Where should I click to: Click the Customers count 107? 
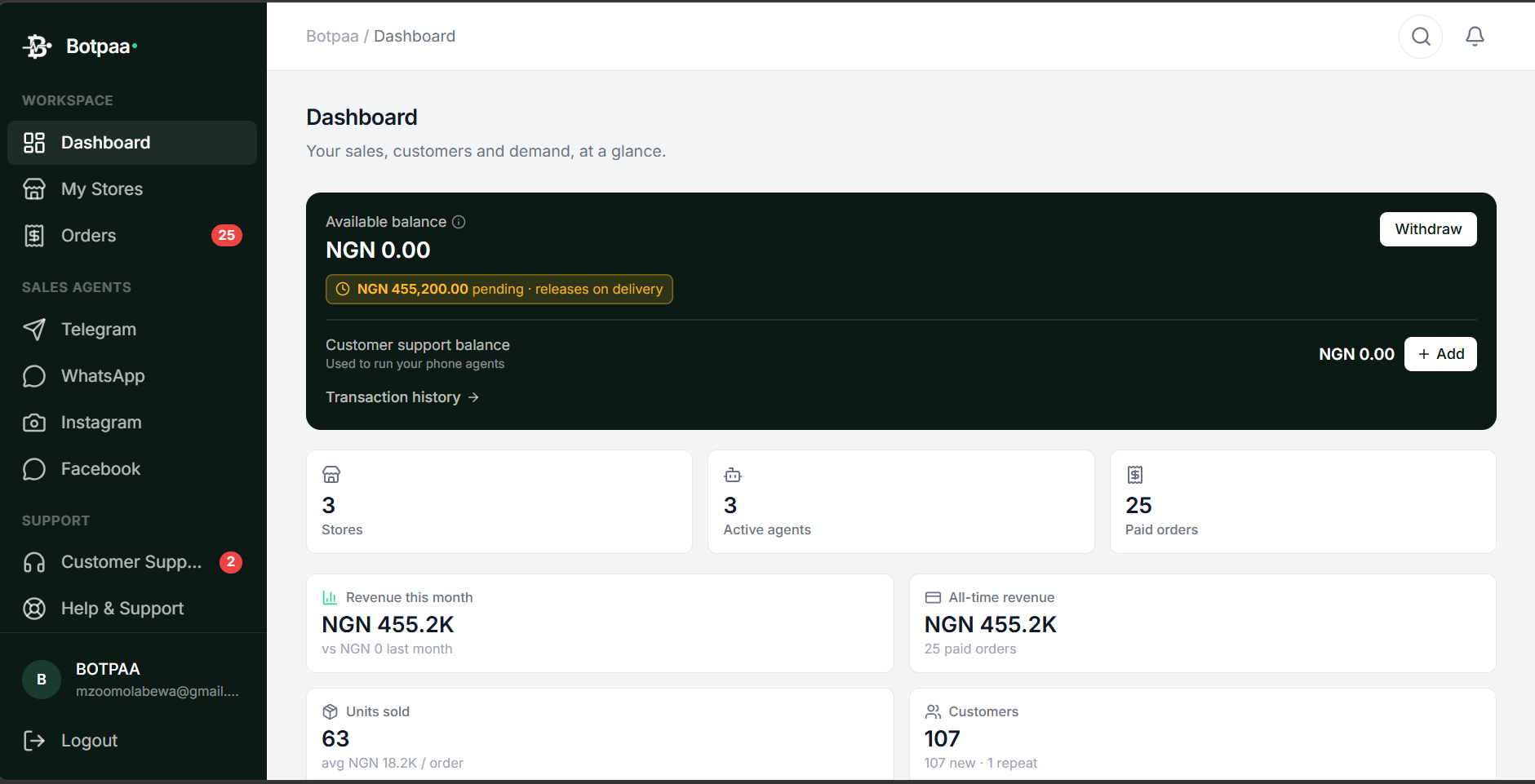point(942,739)
